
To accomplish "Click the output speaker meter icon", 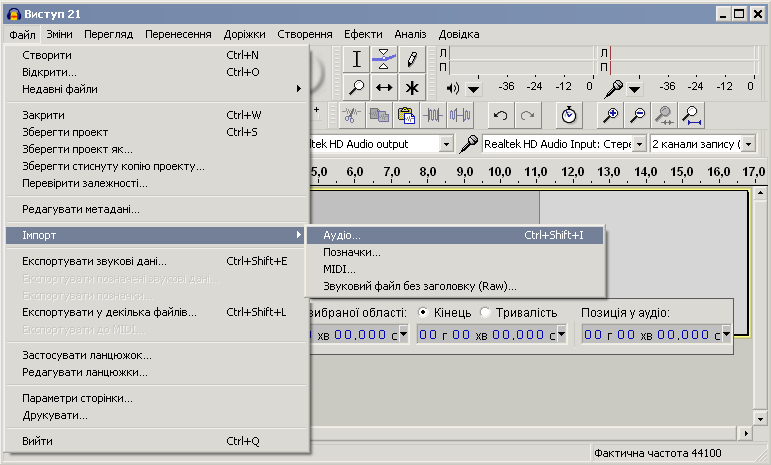I will tap(452, 88).
